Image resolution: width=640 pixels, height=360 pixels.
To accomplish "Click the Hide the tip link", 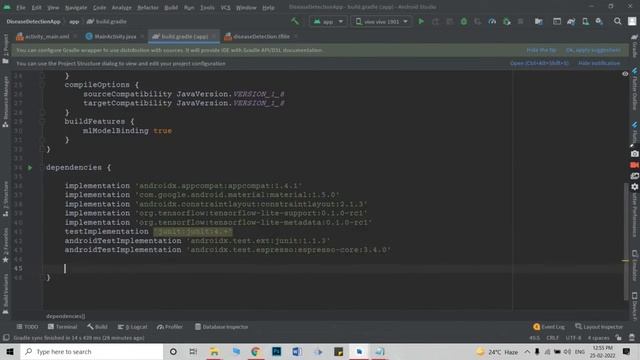I will click(x=541, y=50).
